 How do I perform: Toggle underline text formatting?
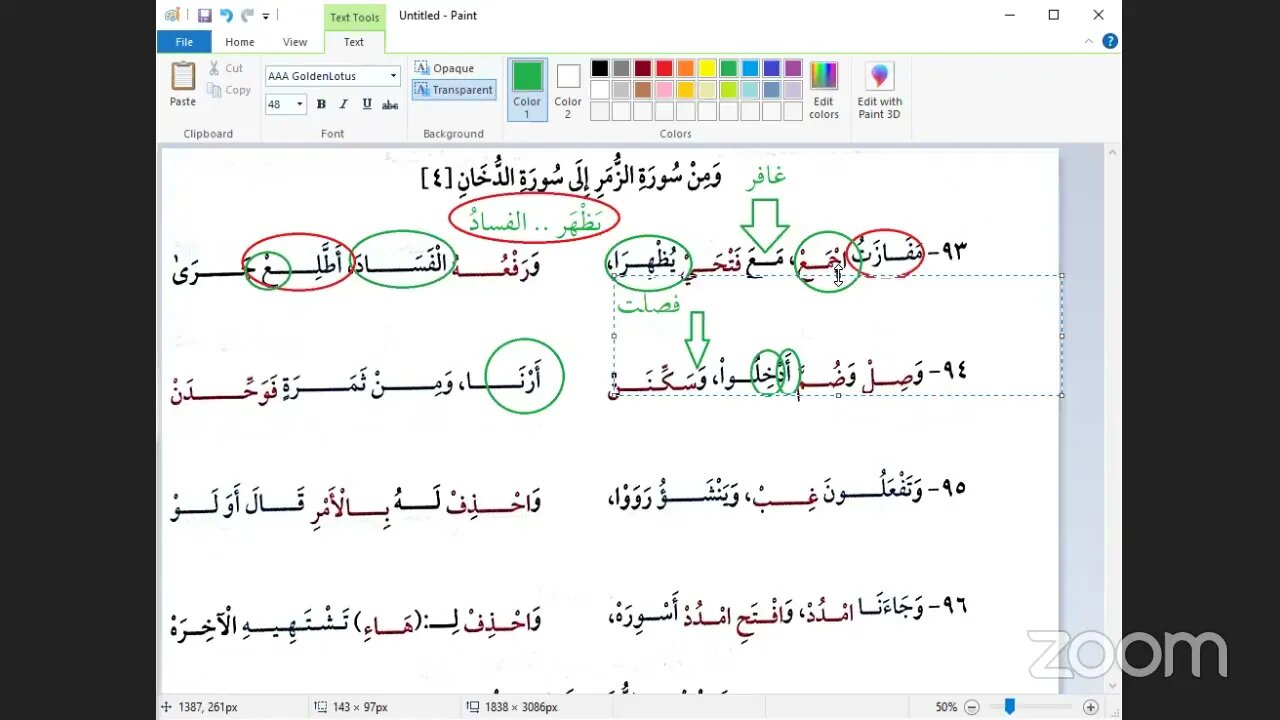coord(367,104)
